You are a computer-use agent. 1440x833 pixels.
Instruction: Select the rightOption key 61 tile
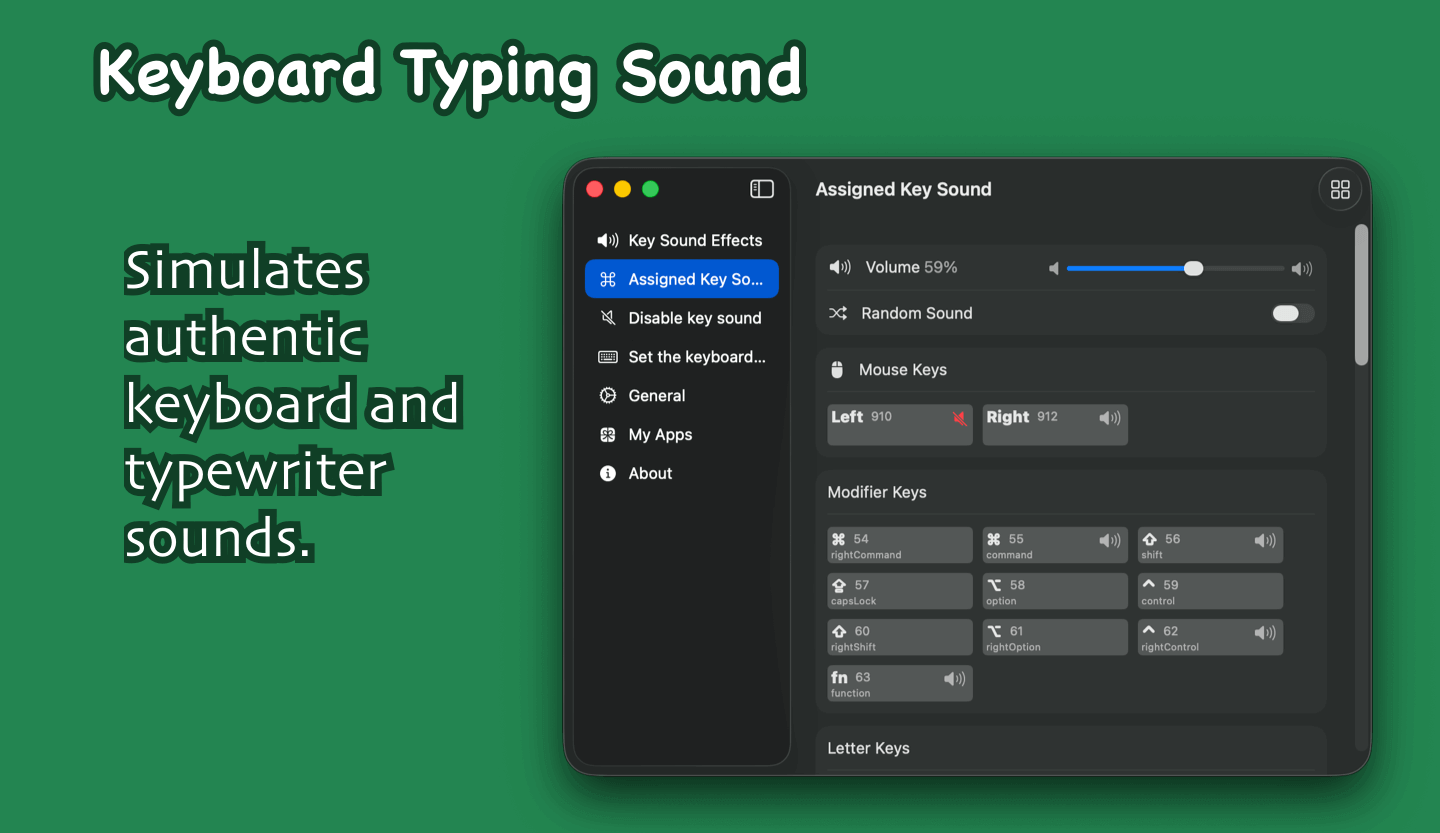pyautogui.click(x=1055, y=638)
